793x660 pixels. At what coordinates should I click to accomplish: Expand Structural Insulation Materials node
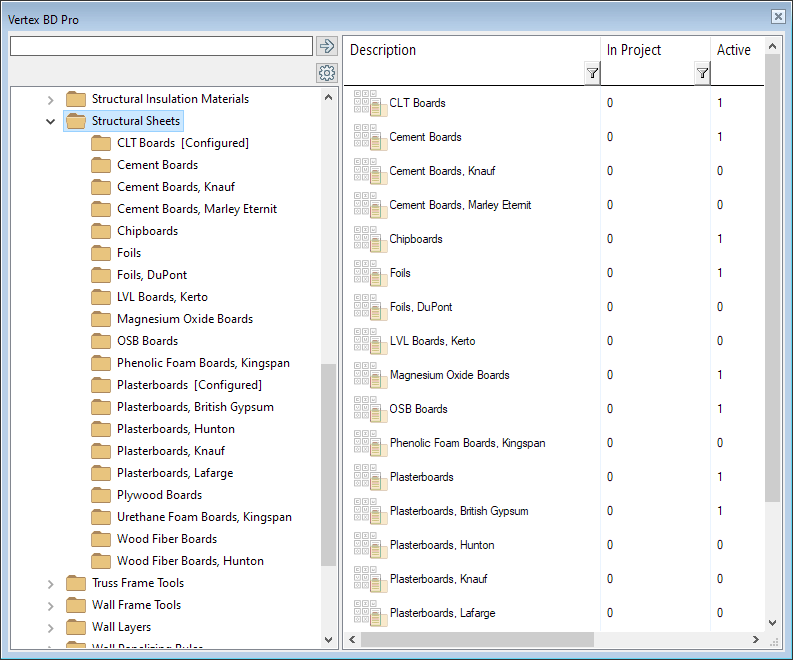[51, 99]
